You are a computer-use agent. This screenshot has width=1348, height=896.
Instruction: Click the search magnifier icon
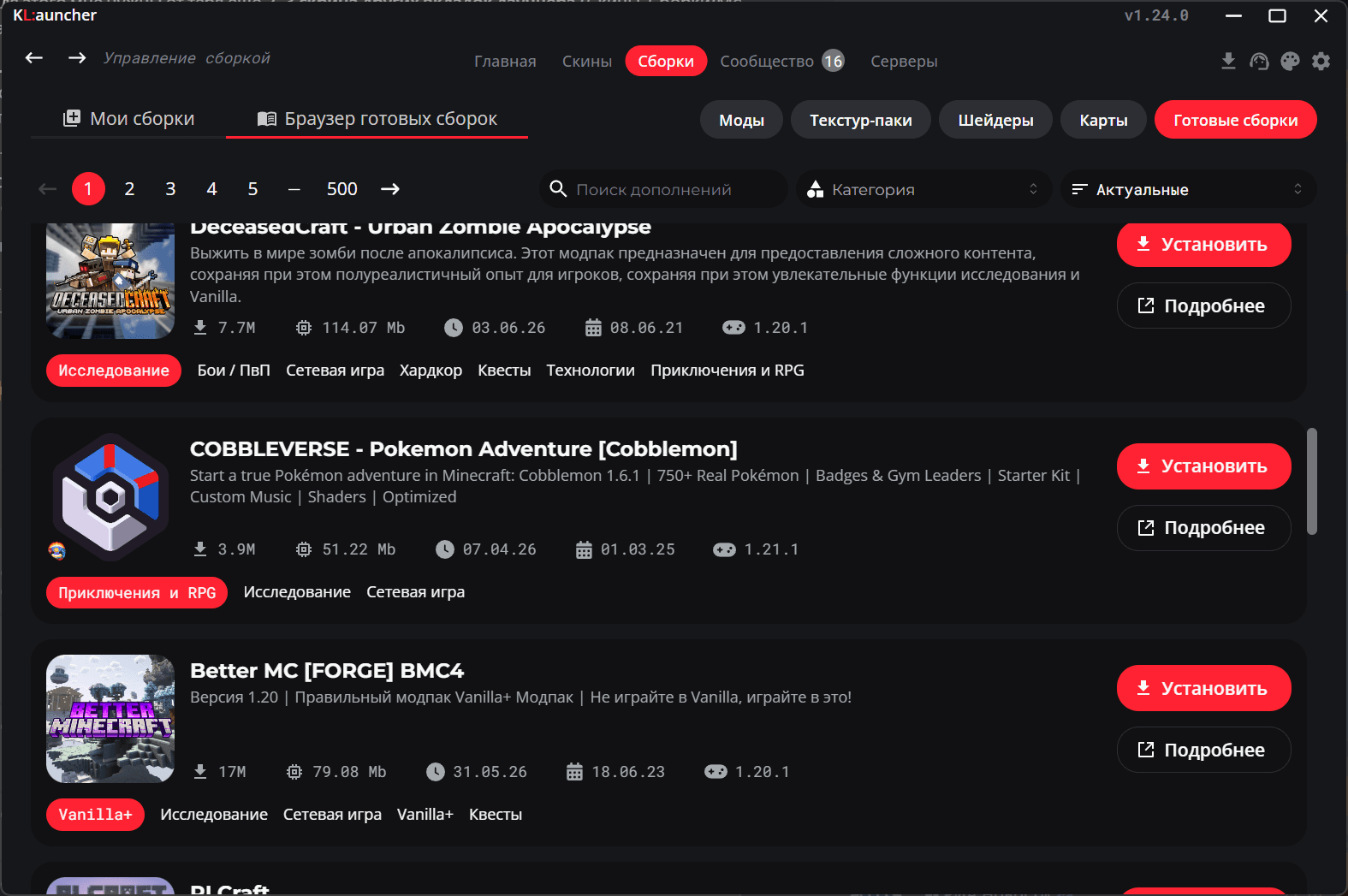(x=558, y=189)
